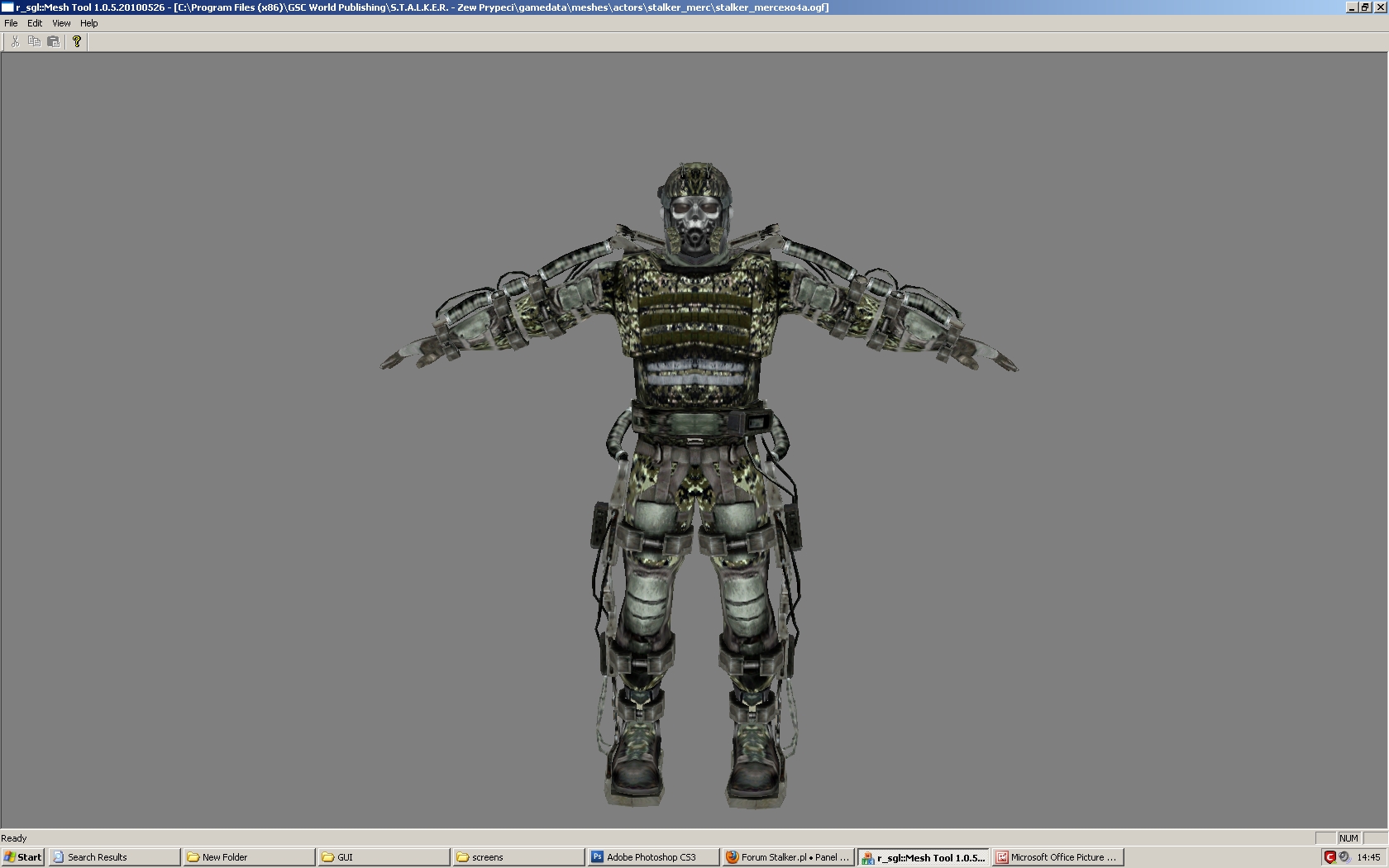Click the About question-mark toolbar icon

coord(77,41)
